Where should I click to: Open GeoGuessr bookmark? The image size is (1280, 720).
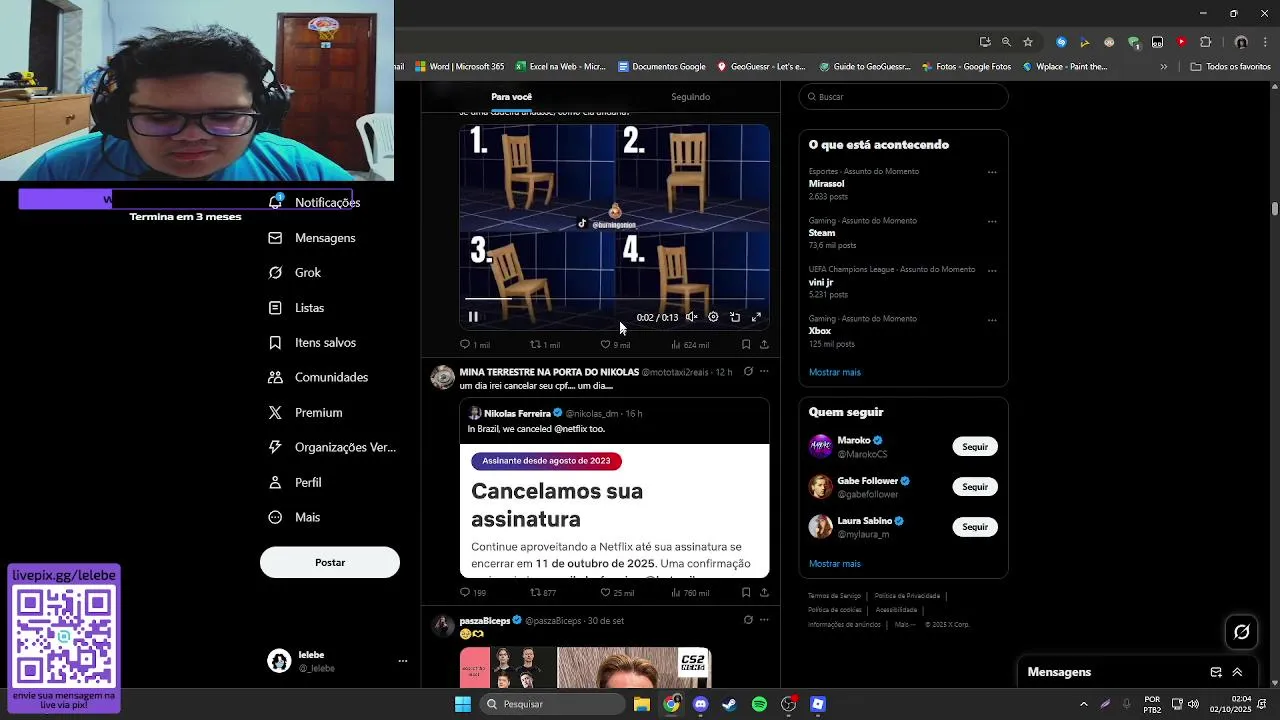pos(760,67)
